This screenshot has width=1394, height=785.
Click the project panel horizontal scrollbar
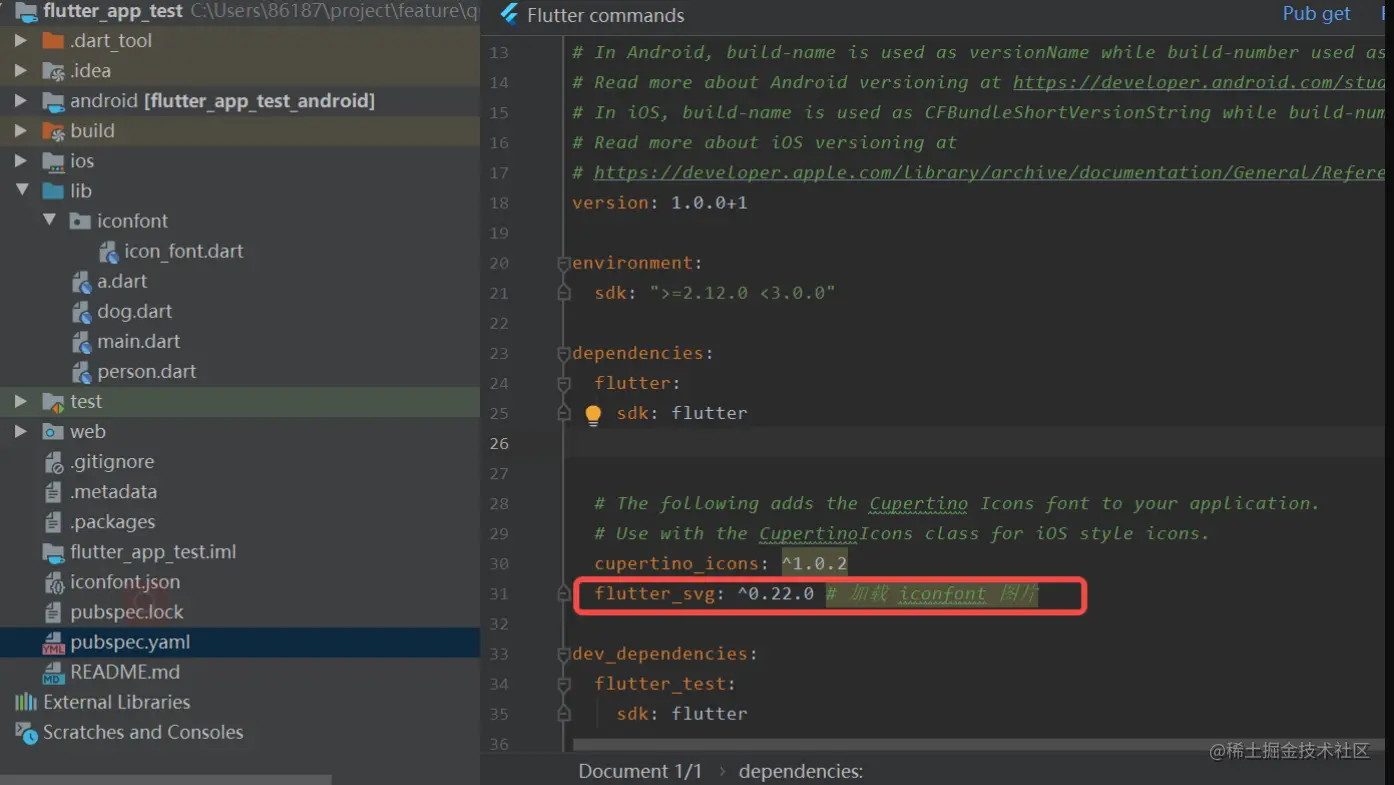165,779
